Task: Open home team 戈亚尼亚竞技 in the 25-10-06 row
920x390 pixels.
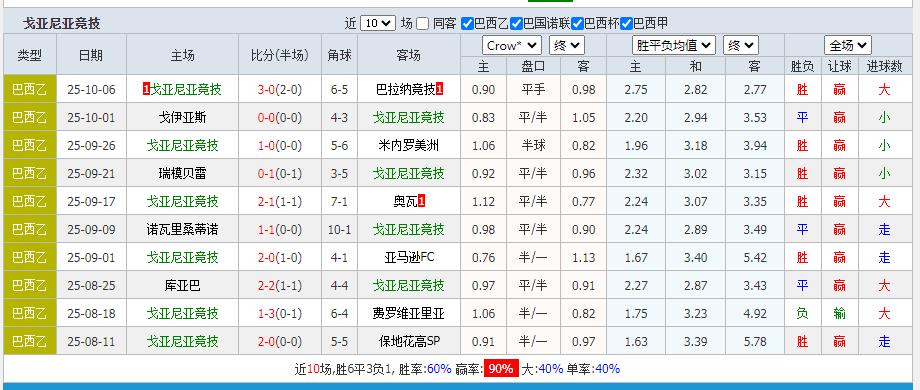Action: point(186,90)
